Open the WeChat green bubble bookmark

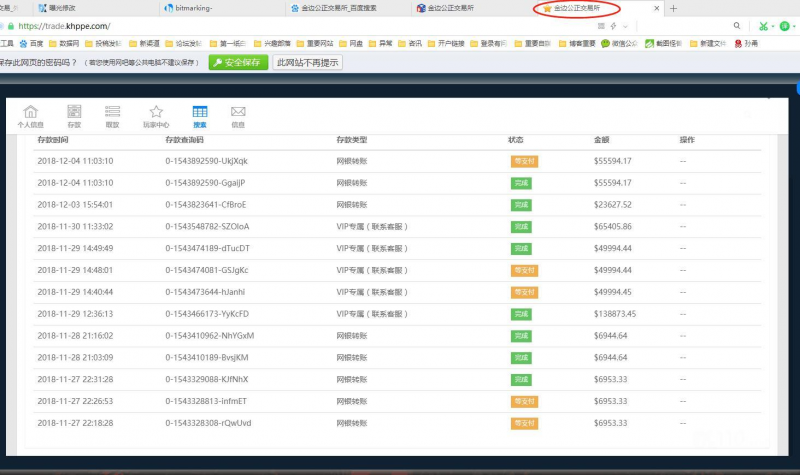[619, 44]
